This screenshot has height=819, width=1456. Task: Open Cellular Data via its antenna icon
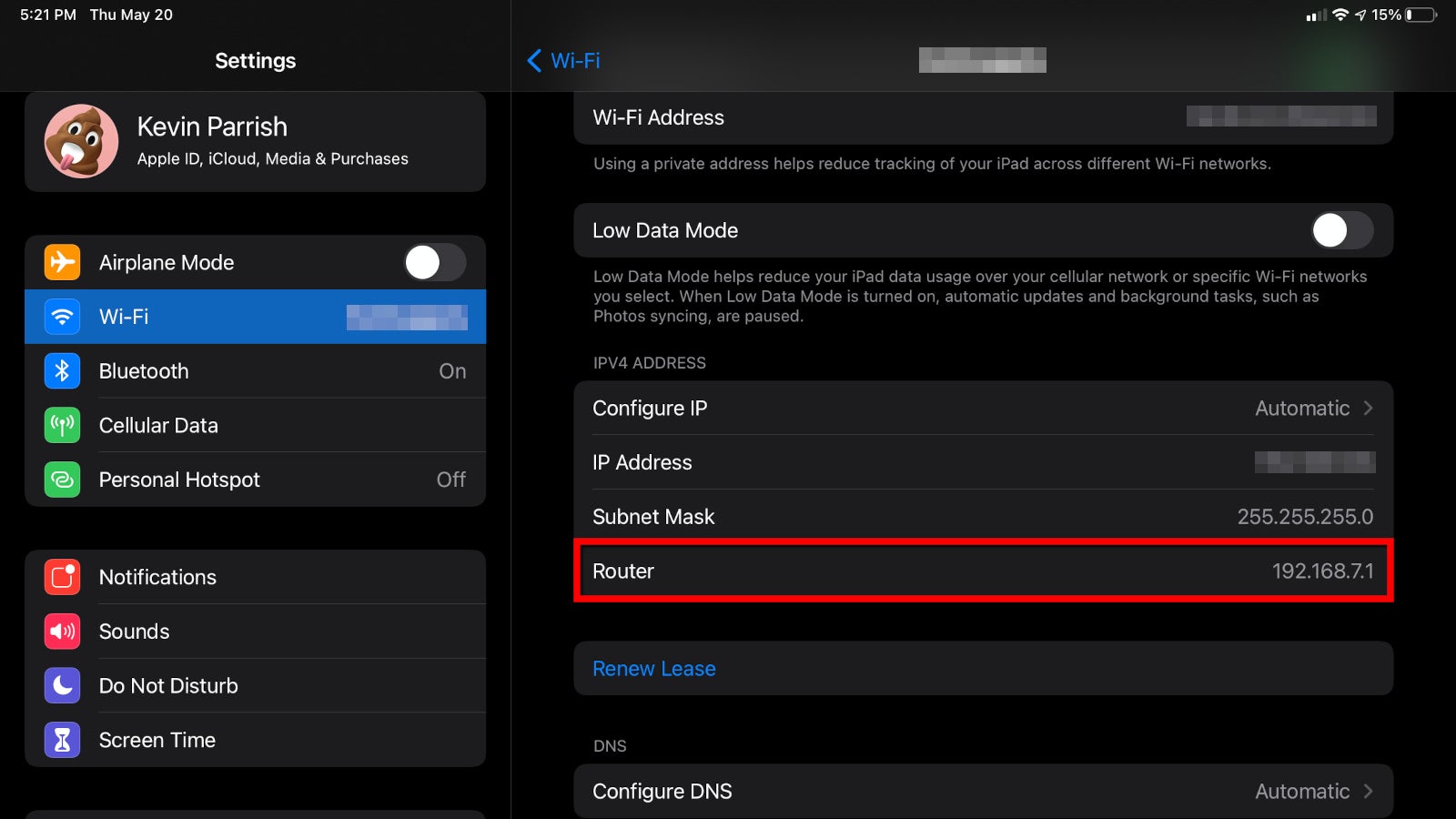coord(61,425)
